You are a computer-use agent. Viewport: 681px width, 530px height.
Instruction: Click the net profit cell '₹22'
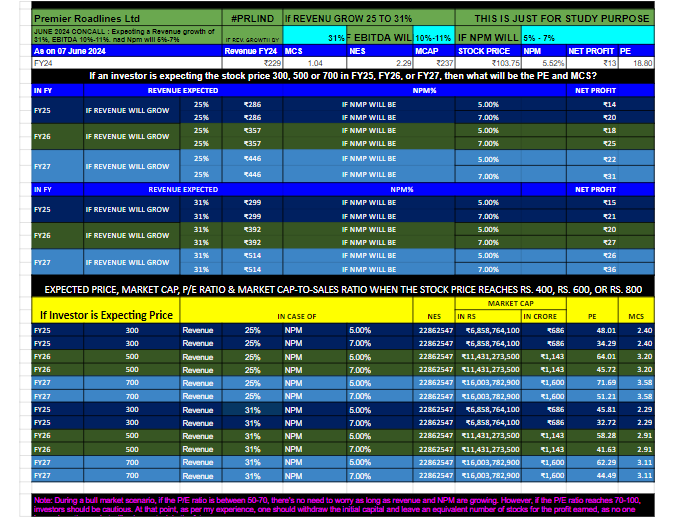(610, 159)
